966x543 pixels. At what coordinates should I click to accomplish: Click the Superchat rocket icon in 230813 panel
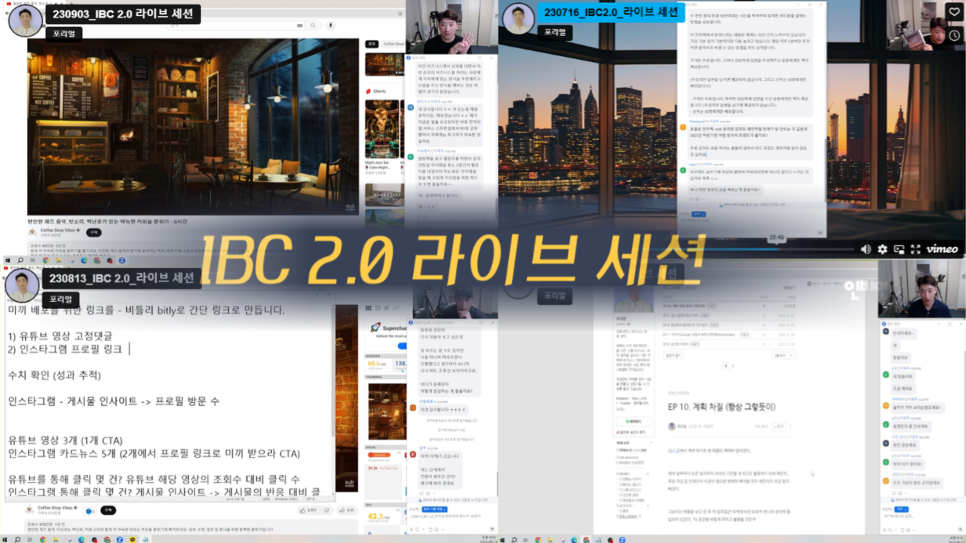[375, 327]
